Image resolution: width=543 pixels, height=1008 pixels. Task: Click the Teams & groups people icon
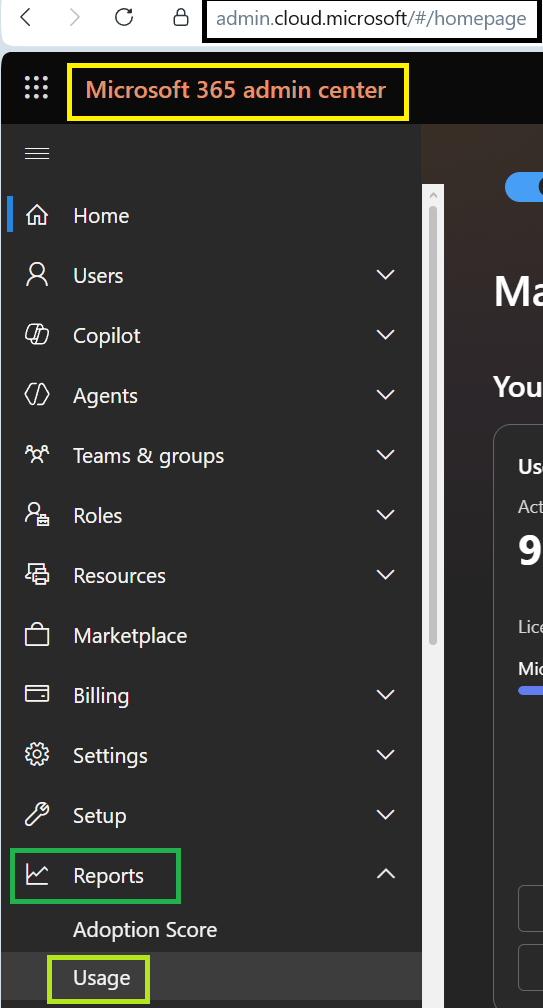click(x=37, y=455)
